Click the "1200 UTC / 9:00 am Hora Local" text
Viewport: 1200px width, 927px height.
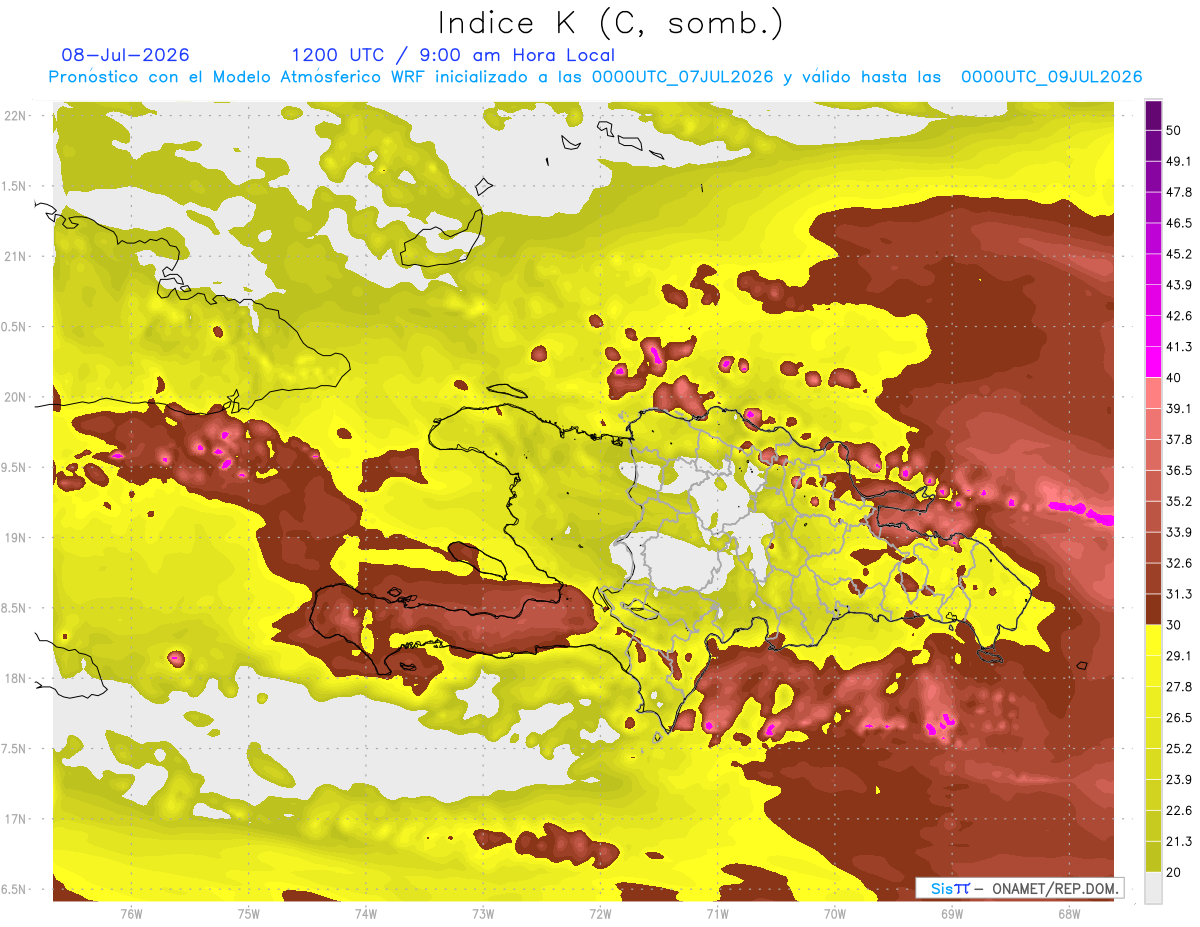point(453,55)
